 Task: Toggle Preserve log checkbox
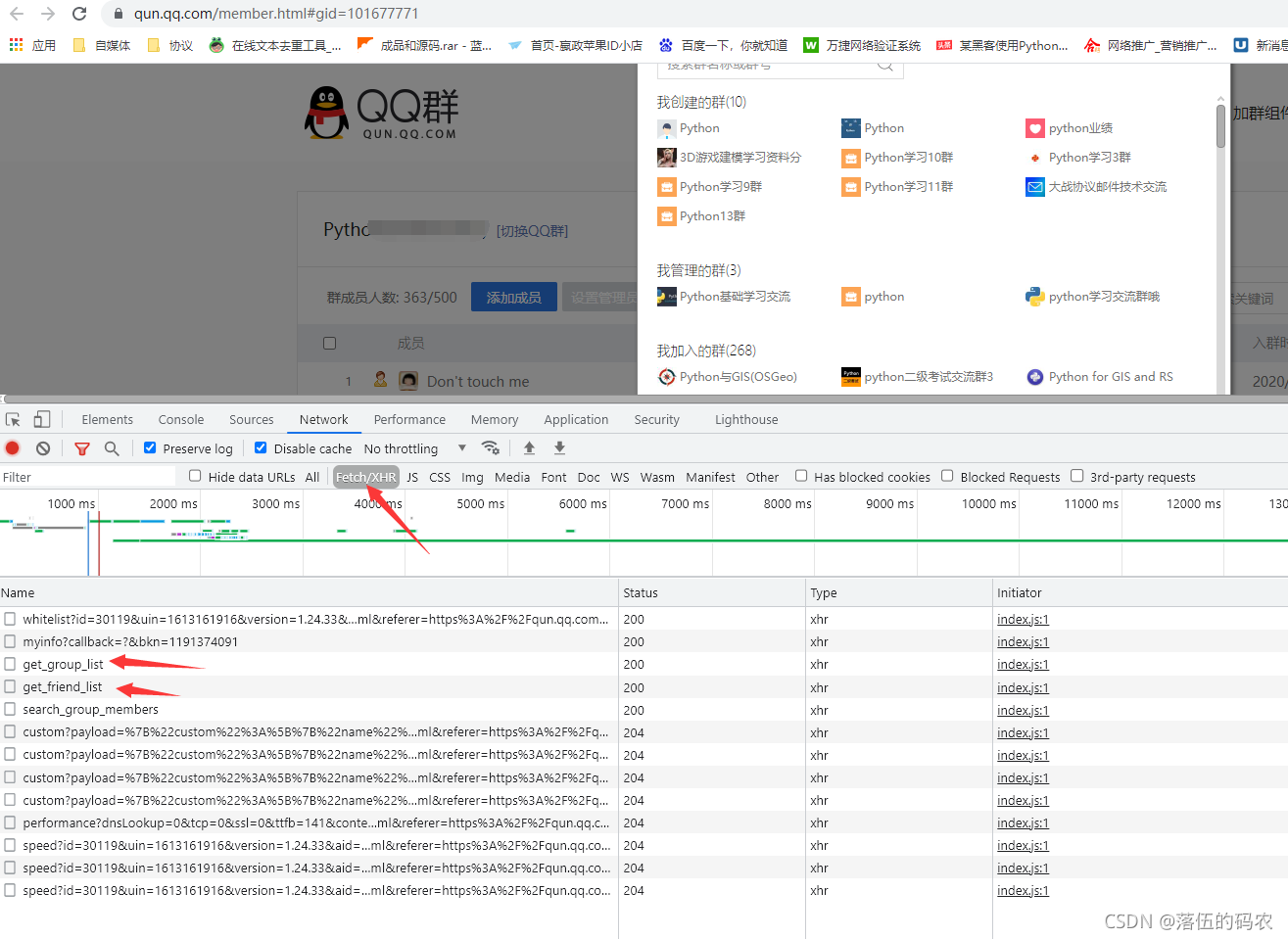pyautogui.click(x=150, y=447)
